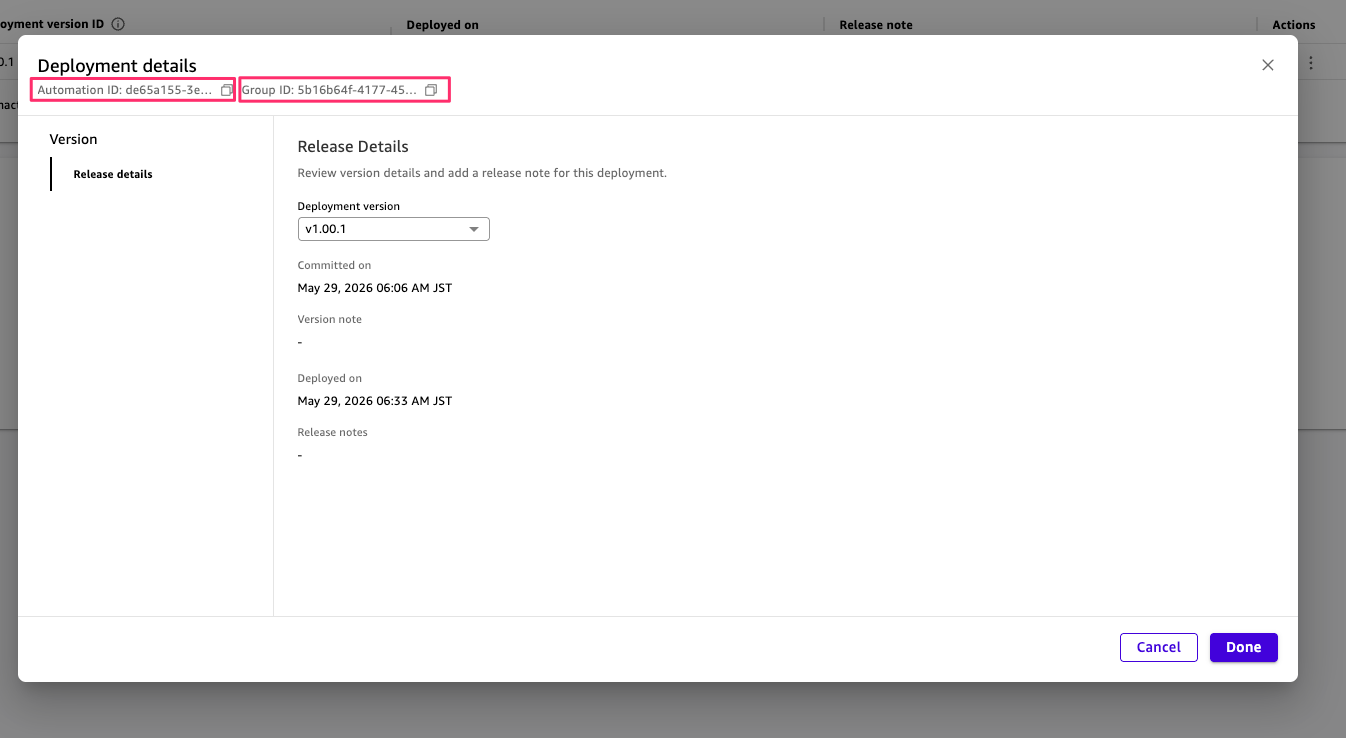Copy the Group ID value

(x=431, y=90)
